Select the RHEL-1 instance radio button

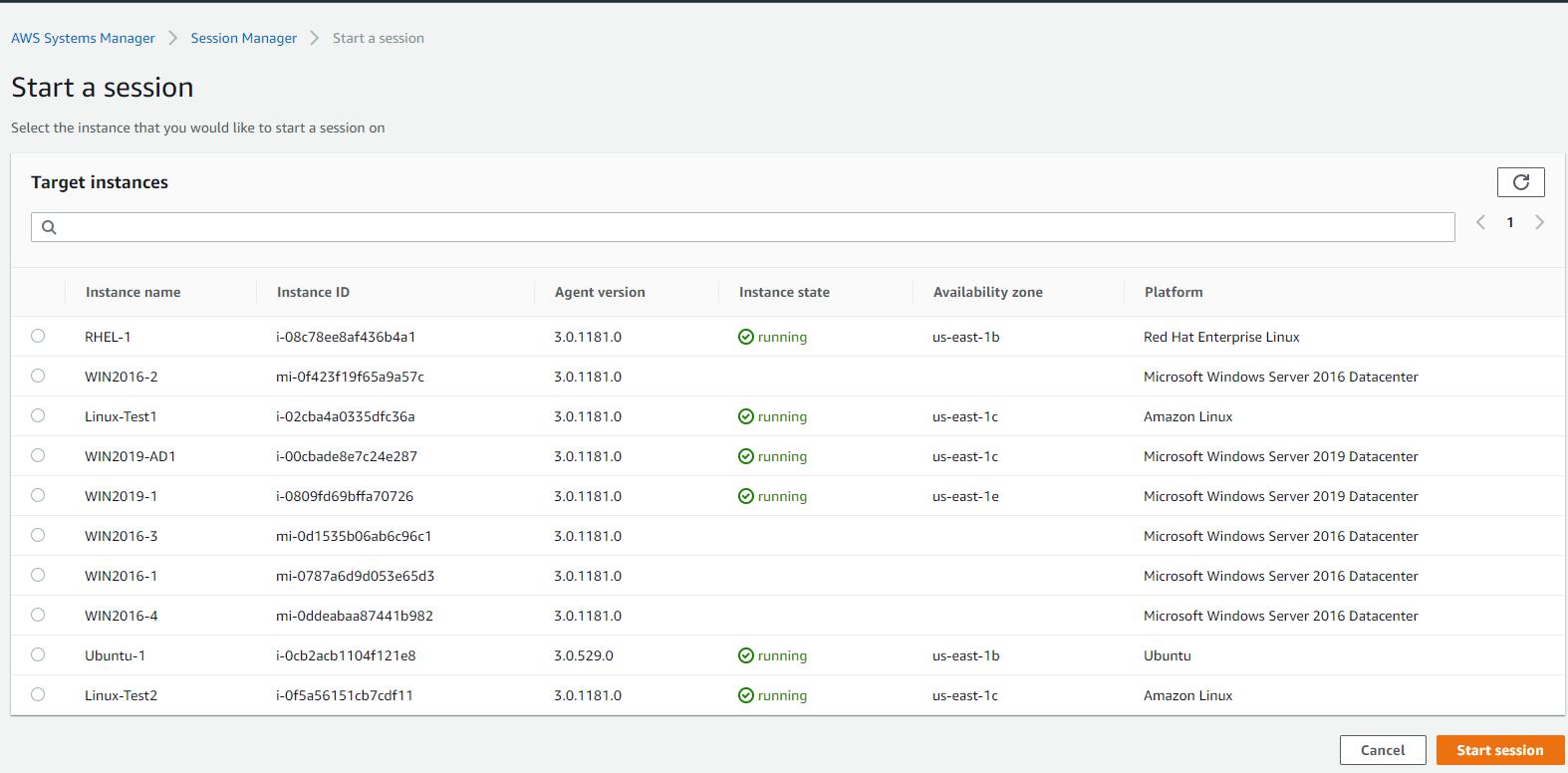coord(38,336)
